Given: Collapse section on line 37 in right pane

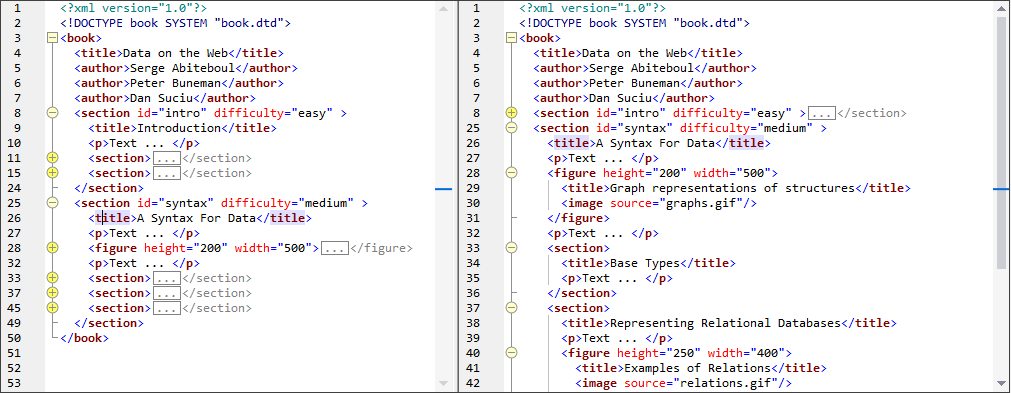Looking at the screenshot, I should pyautogui.click(x=512, y=308).
